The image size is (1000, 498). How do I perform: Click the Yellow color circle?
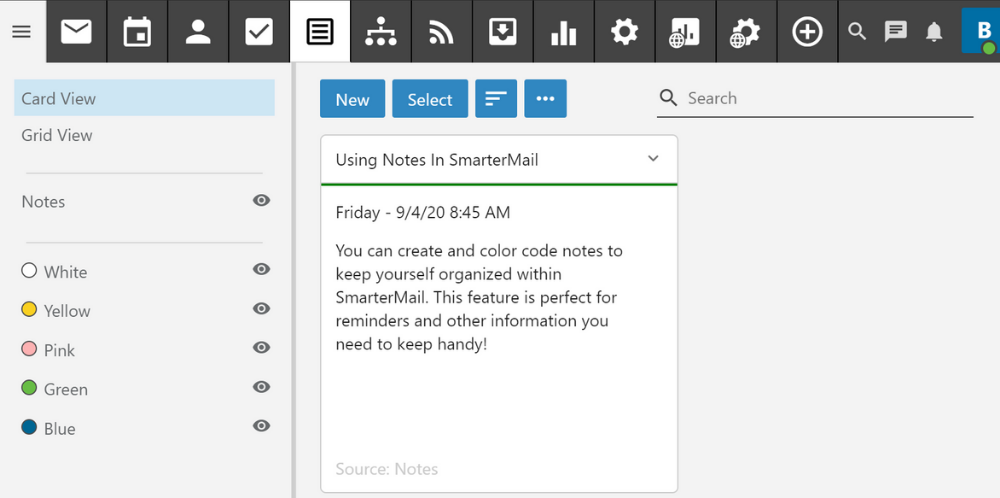29,309
